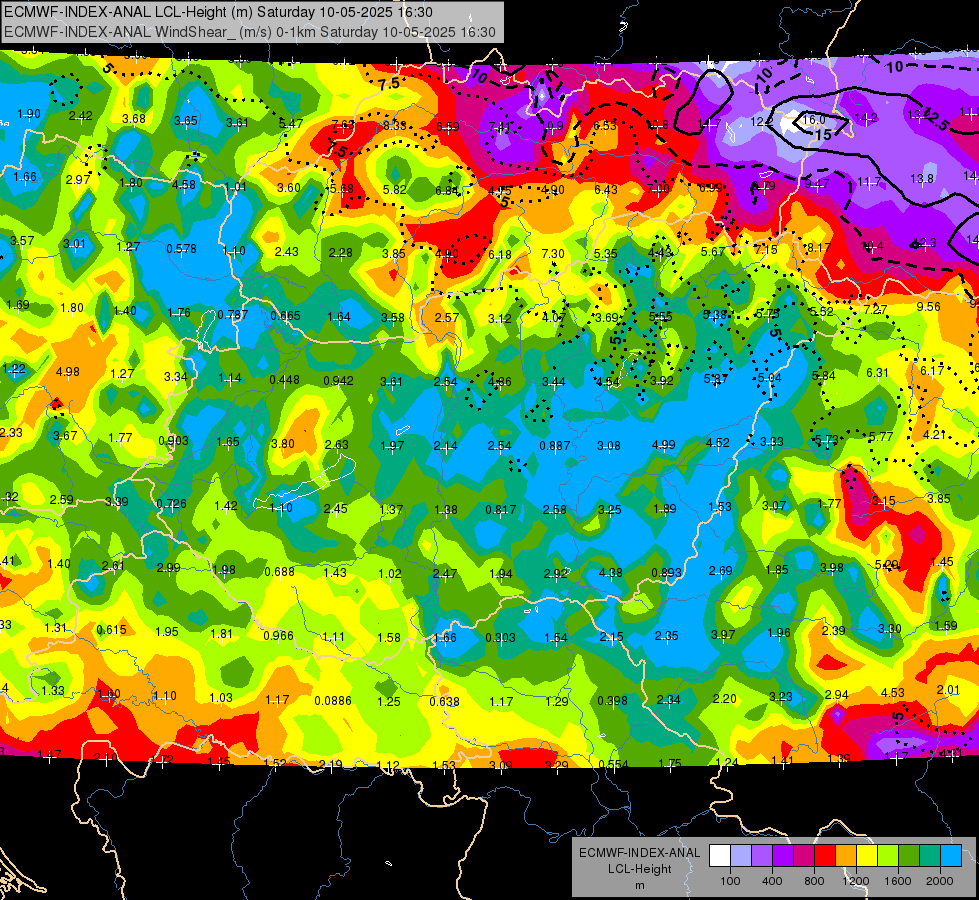Click the wind shear value 8.17
979x900 pixels.
pos(819,247)
